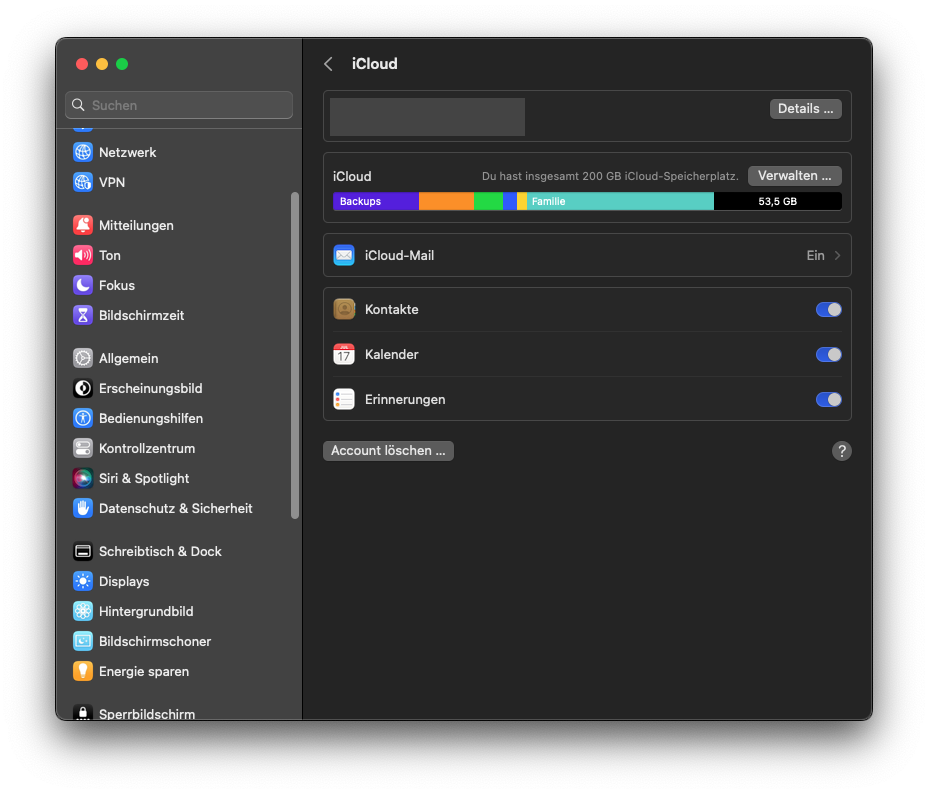Click the Allgemein gear icon
The image size is (928, 794).
point(83,359)
